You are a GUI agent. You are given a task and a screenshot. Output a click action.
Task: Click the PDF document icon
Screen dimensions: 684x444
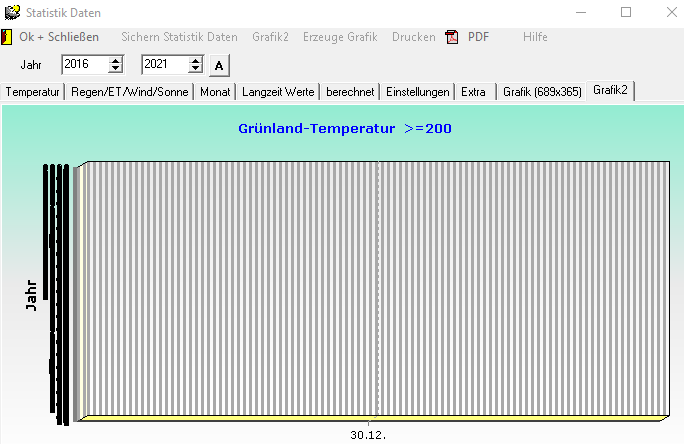click(452, 37)
